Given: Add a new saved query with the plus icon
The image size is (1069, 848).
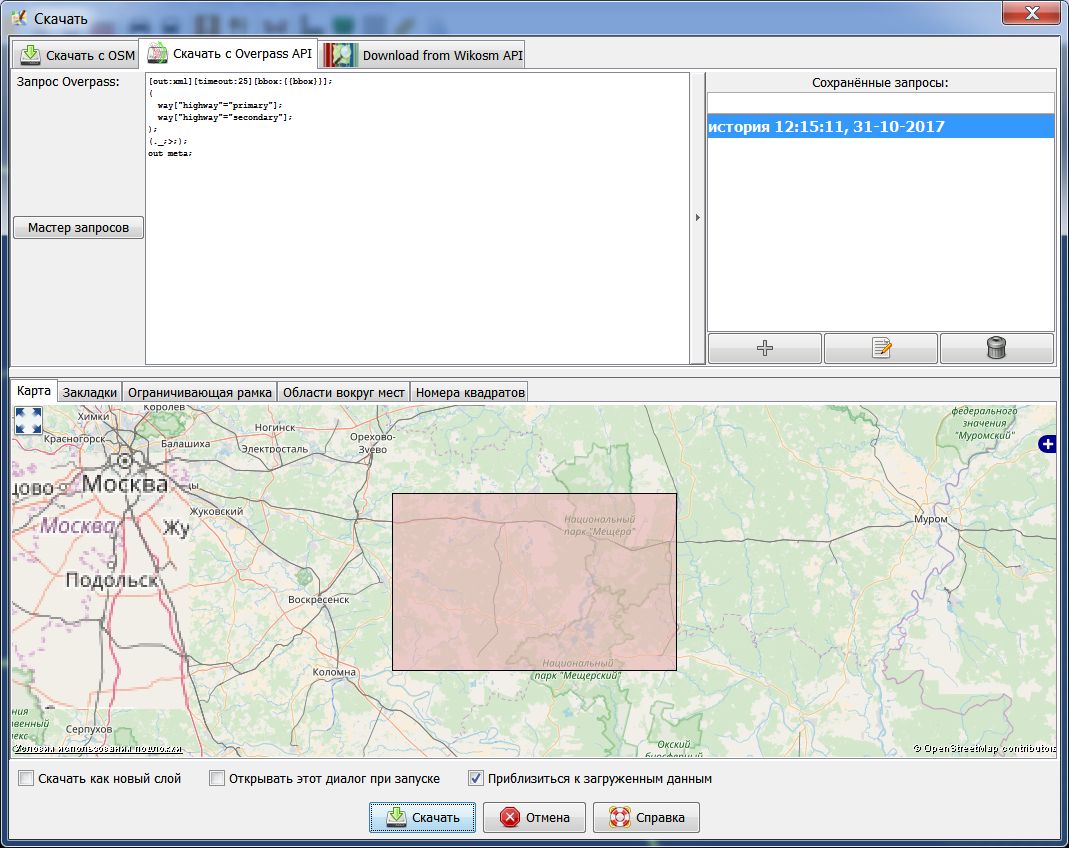Looking at the screenshot, I should (764, 347).
